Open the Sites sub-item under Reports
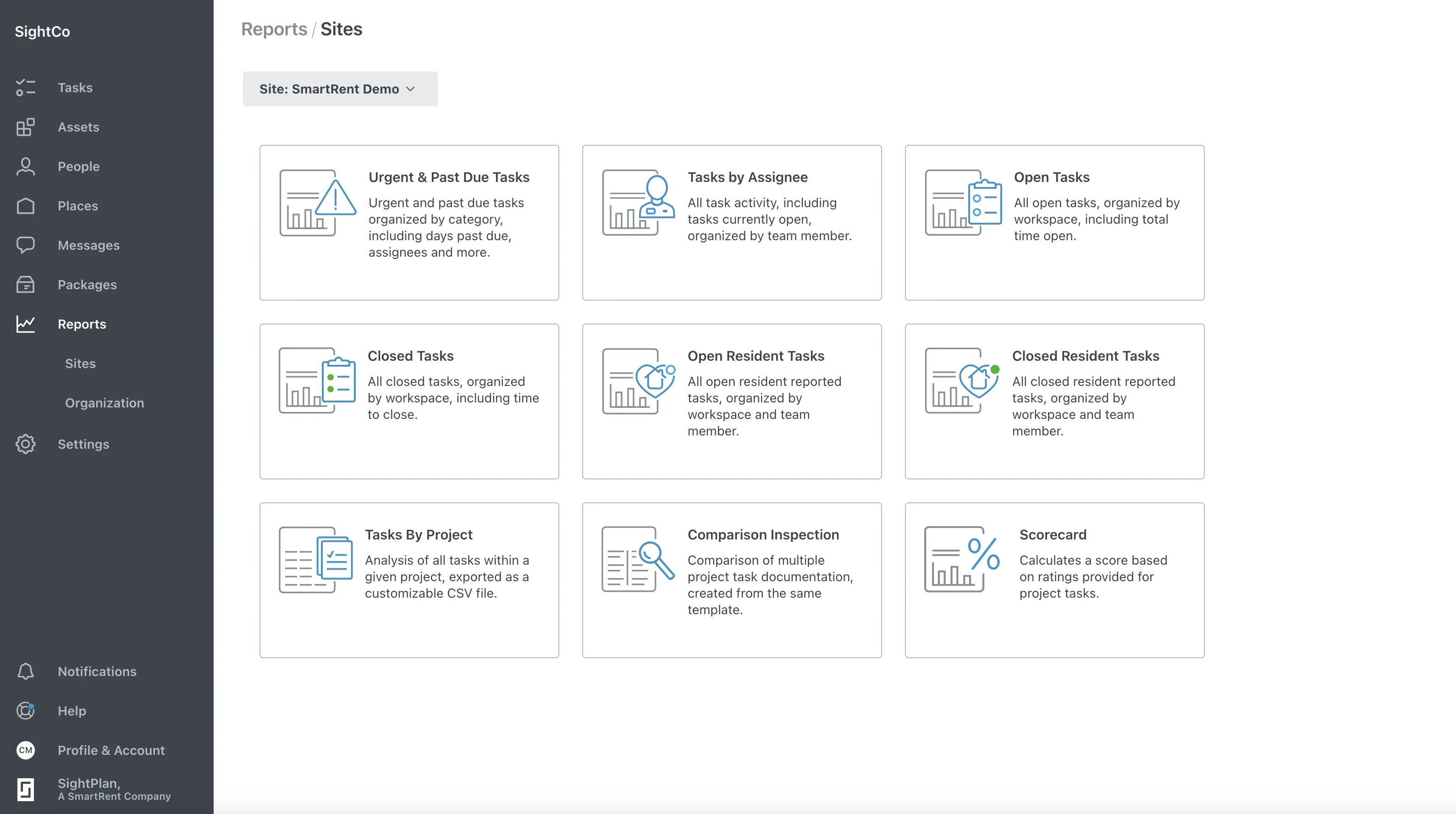The width and height of the screenshot is (1456, 814). click(80, 363)
